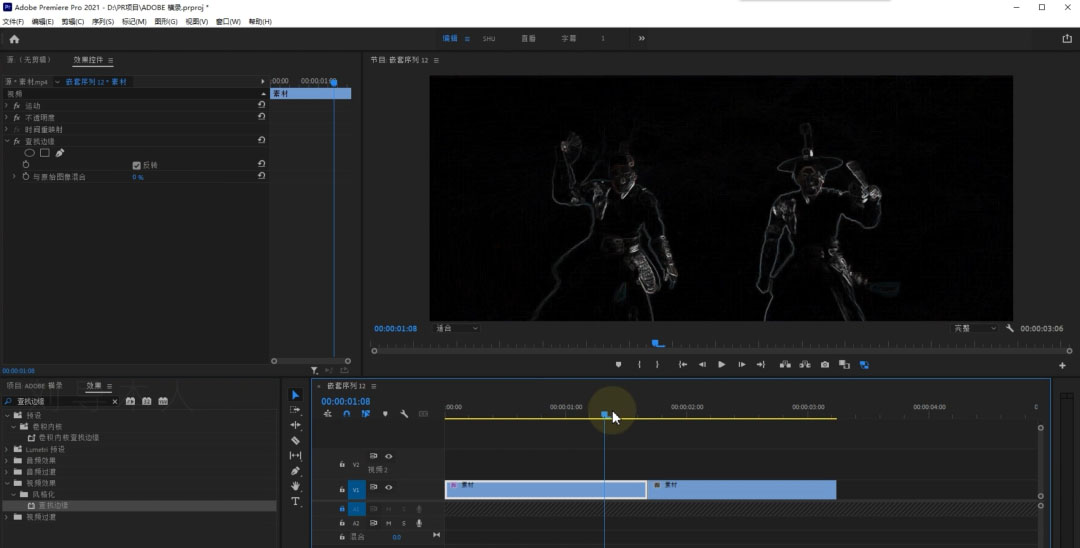Viewport: 1080px width, 548px height.
Task: Click the Lift button
Action: (785, 365)
